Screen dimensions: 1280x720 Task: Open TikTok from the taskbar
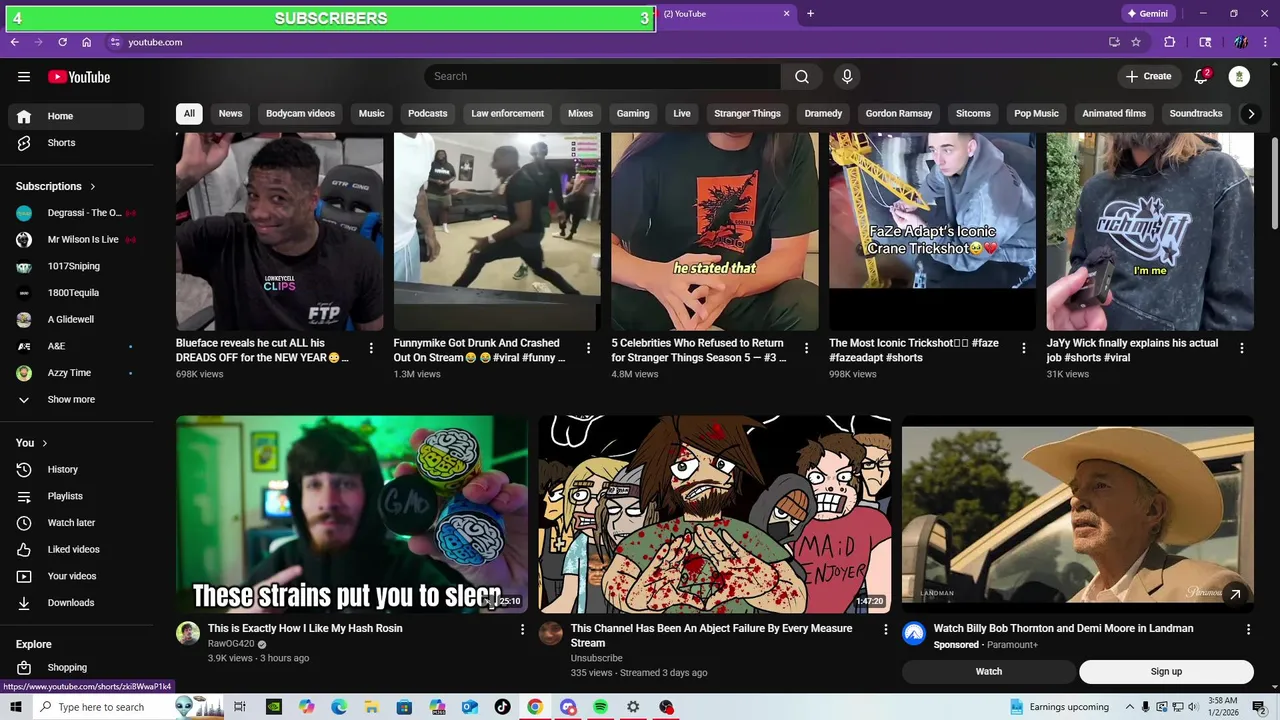502,707
